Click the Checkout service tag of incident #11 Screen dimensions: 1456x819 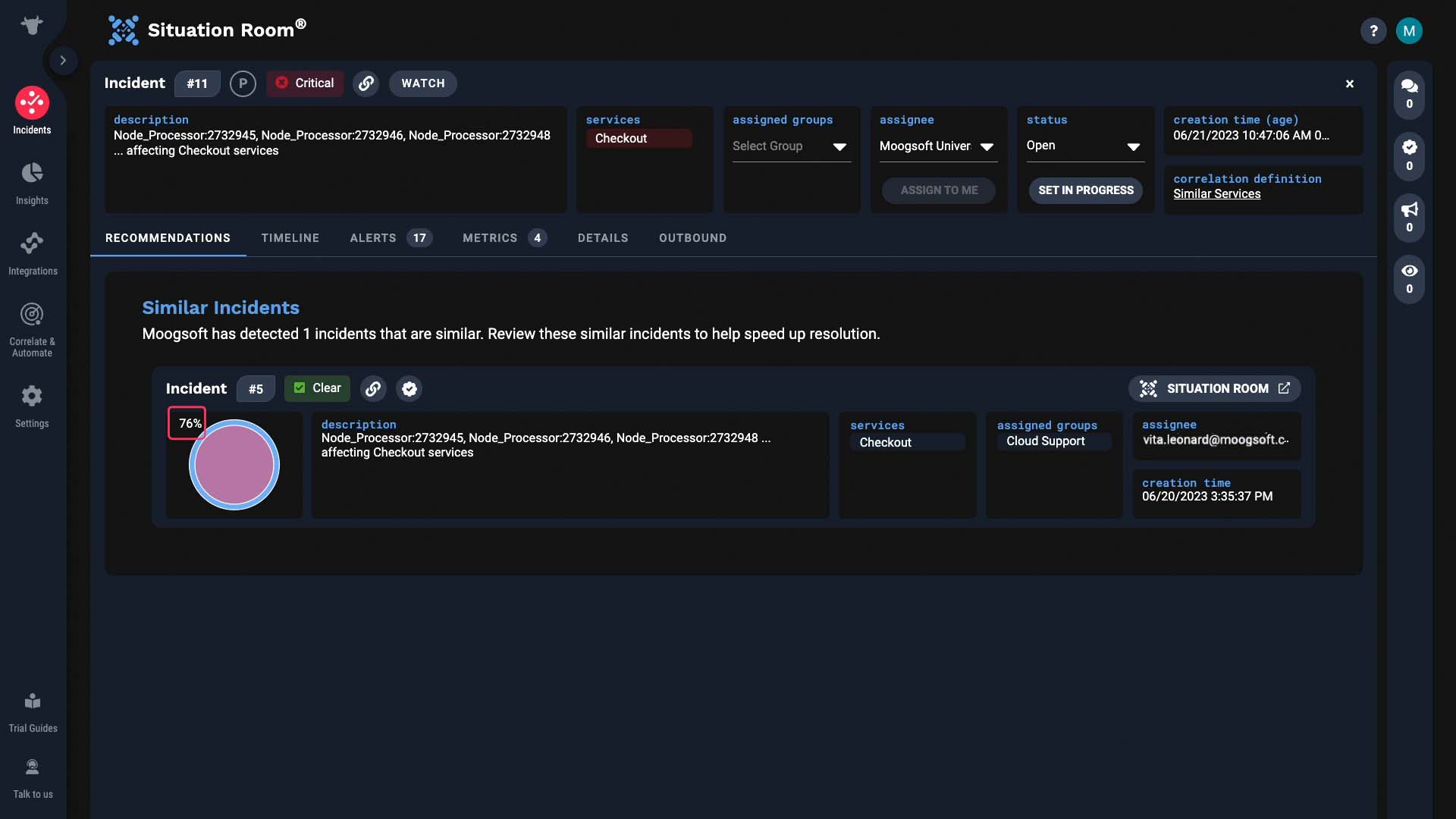click(x=639, y=139)
